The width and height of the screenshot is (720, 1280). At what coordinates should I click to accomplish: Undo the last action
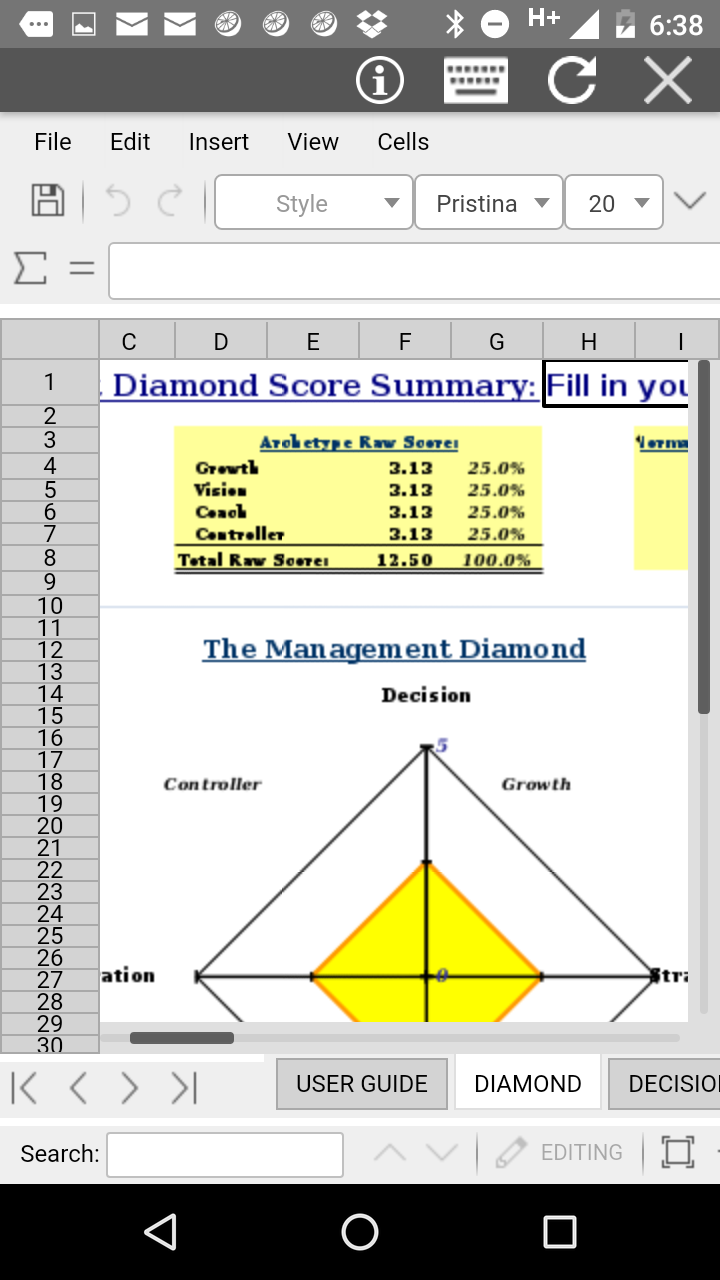coord(118,200)
